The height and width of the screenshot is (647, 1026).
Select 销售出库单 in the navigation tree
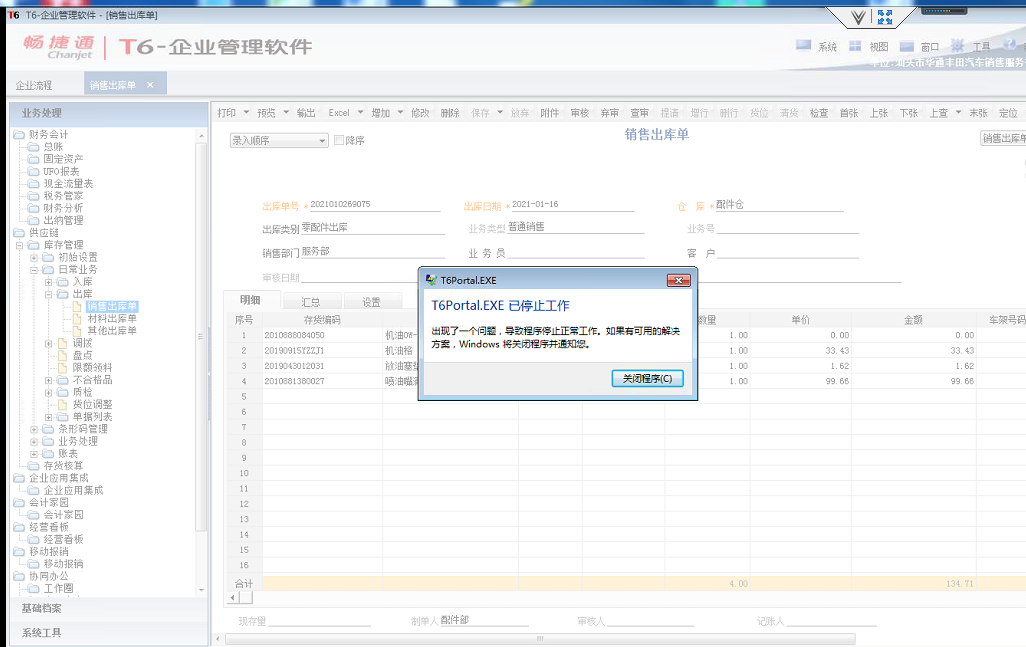tap(112, 306)
